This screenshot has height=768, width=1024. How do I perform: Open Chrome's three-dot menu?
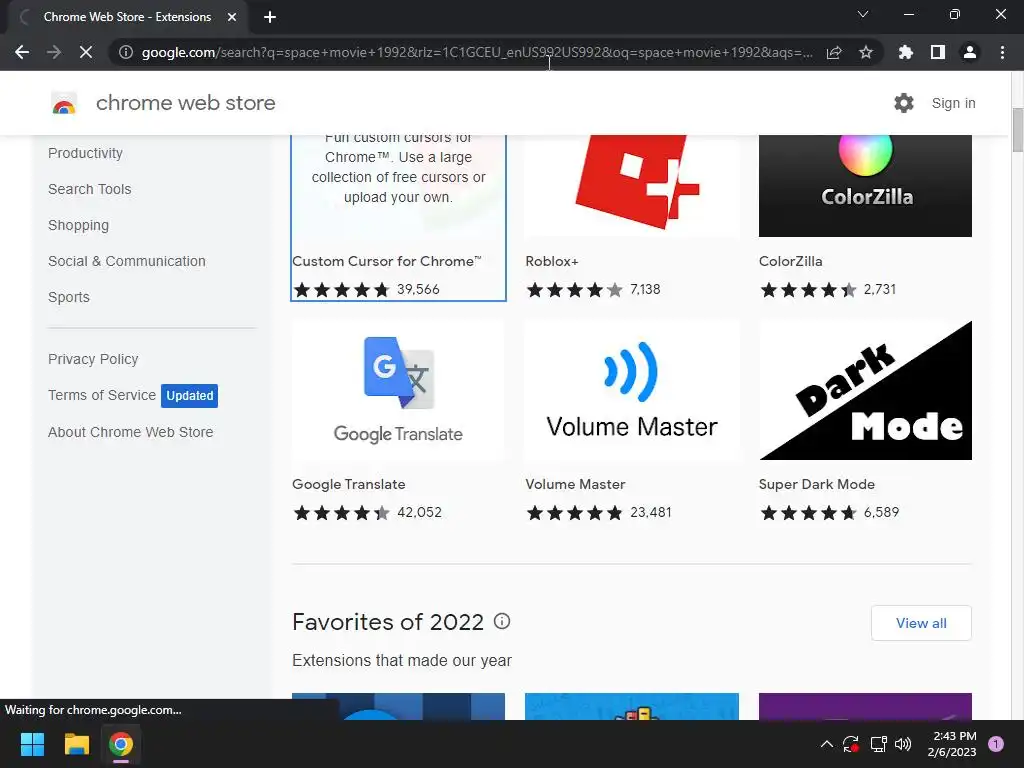tap(1002, 52)
